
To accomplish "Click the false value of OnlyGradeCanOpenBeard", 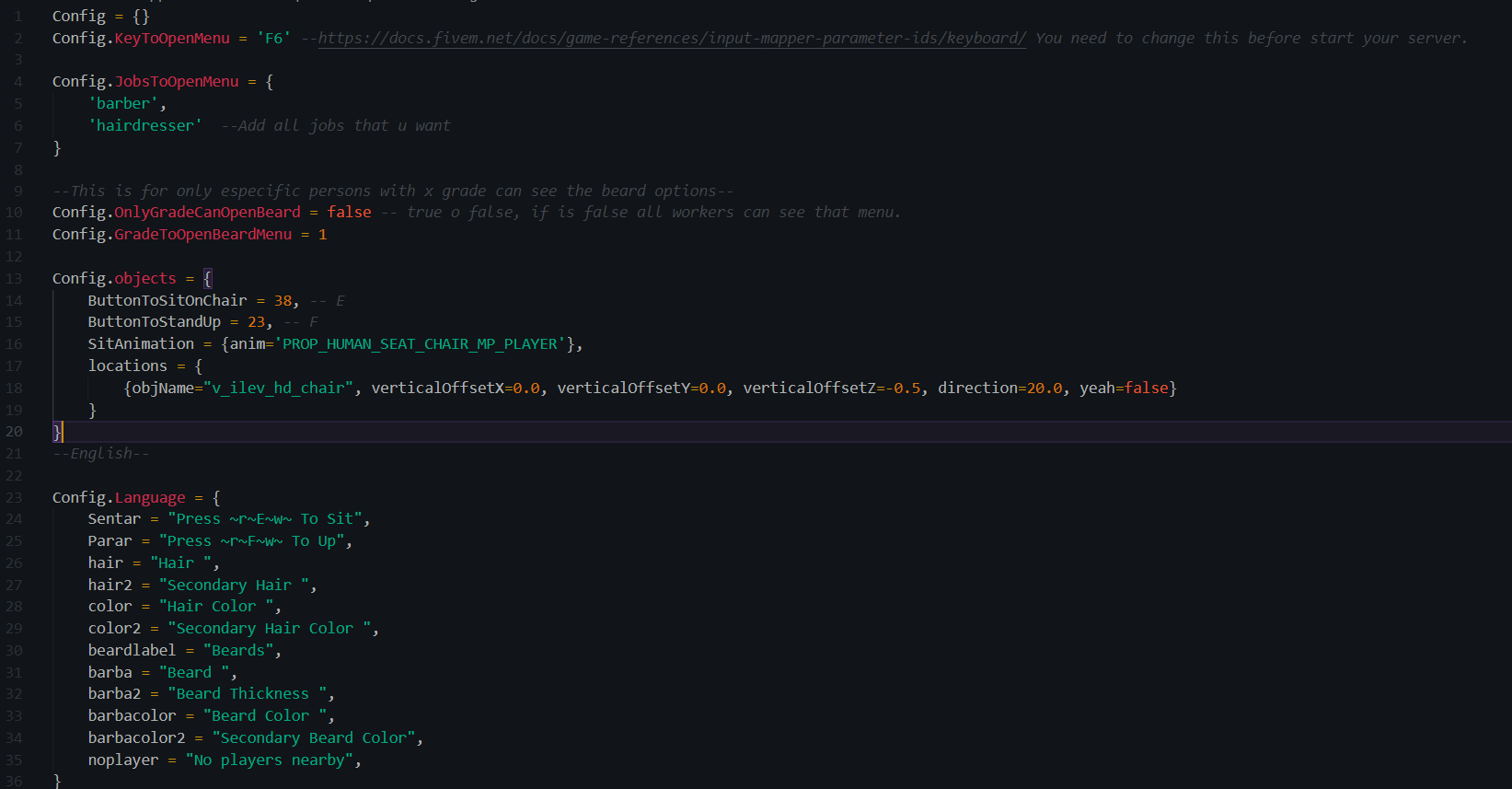I will [x=349, y=213].
